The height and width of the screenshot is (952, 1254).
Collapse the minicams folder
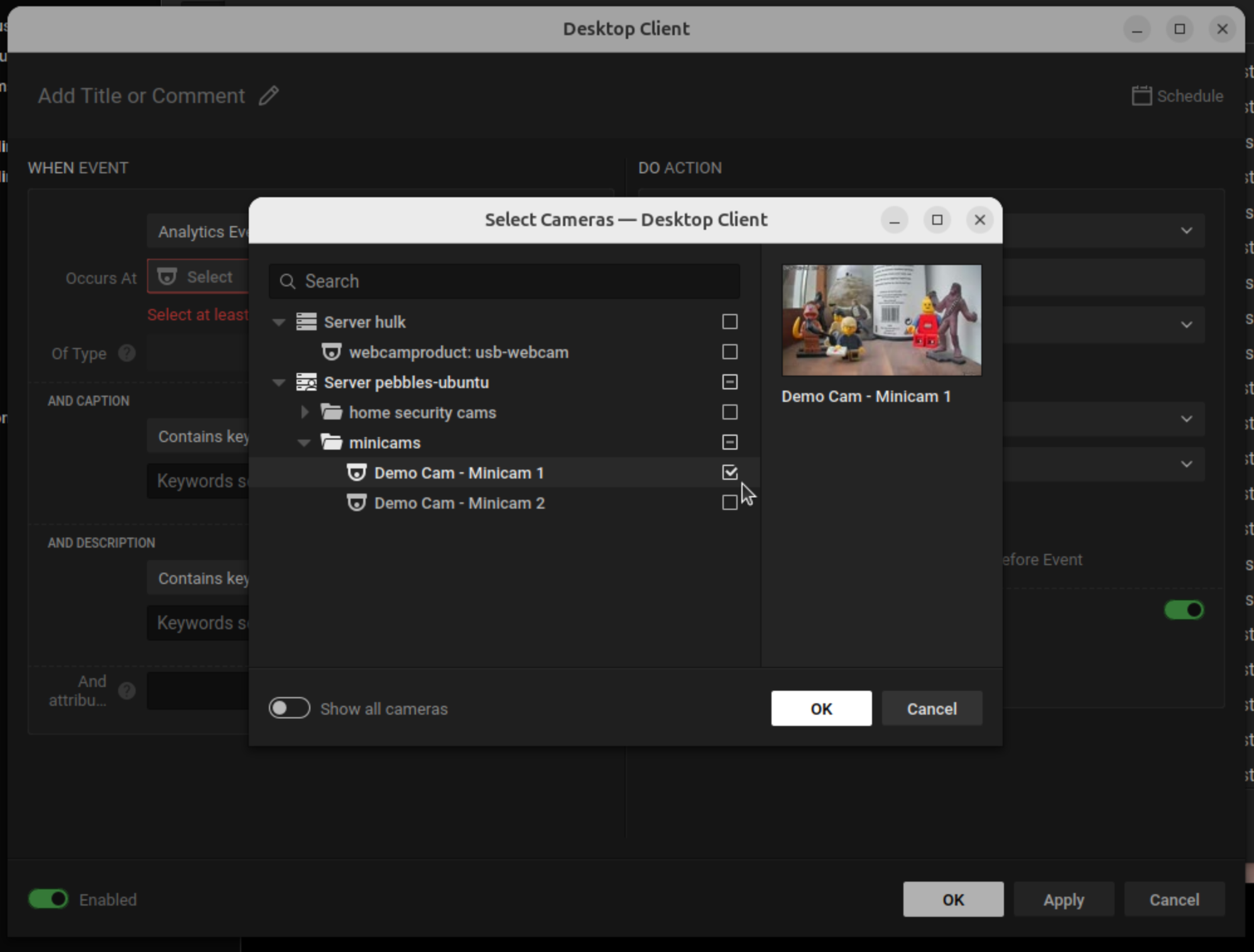[x=304, y=442]
